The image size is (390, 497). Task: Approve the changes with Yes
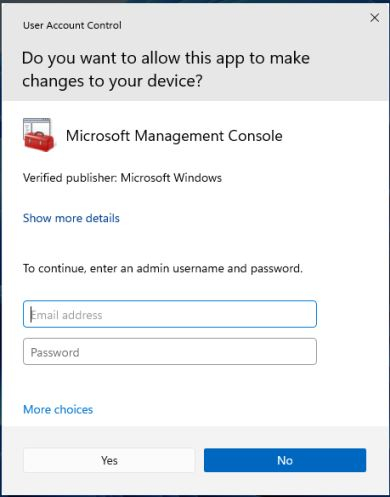point(109,460)
